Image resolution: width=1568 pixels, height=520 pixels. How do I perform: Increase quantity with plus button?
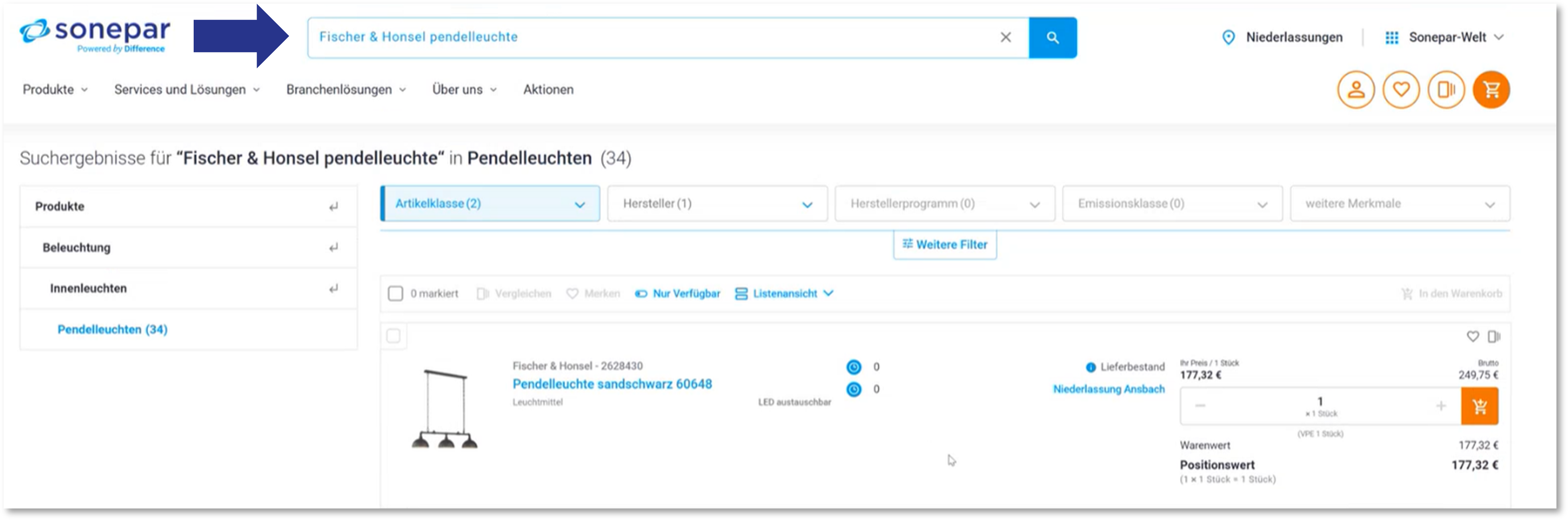1441,406
